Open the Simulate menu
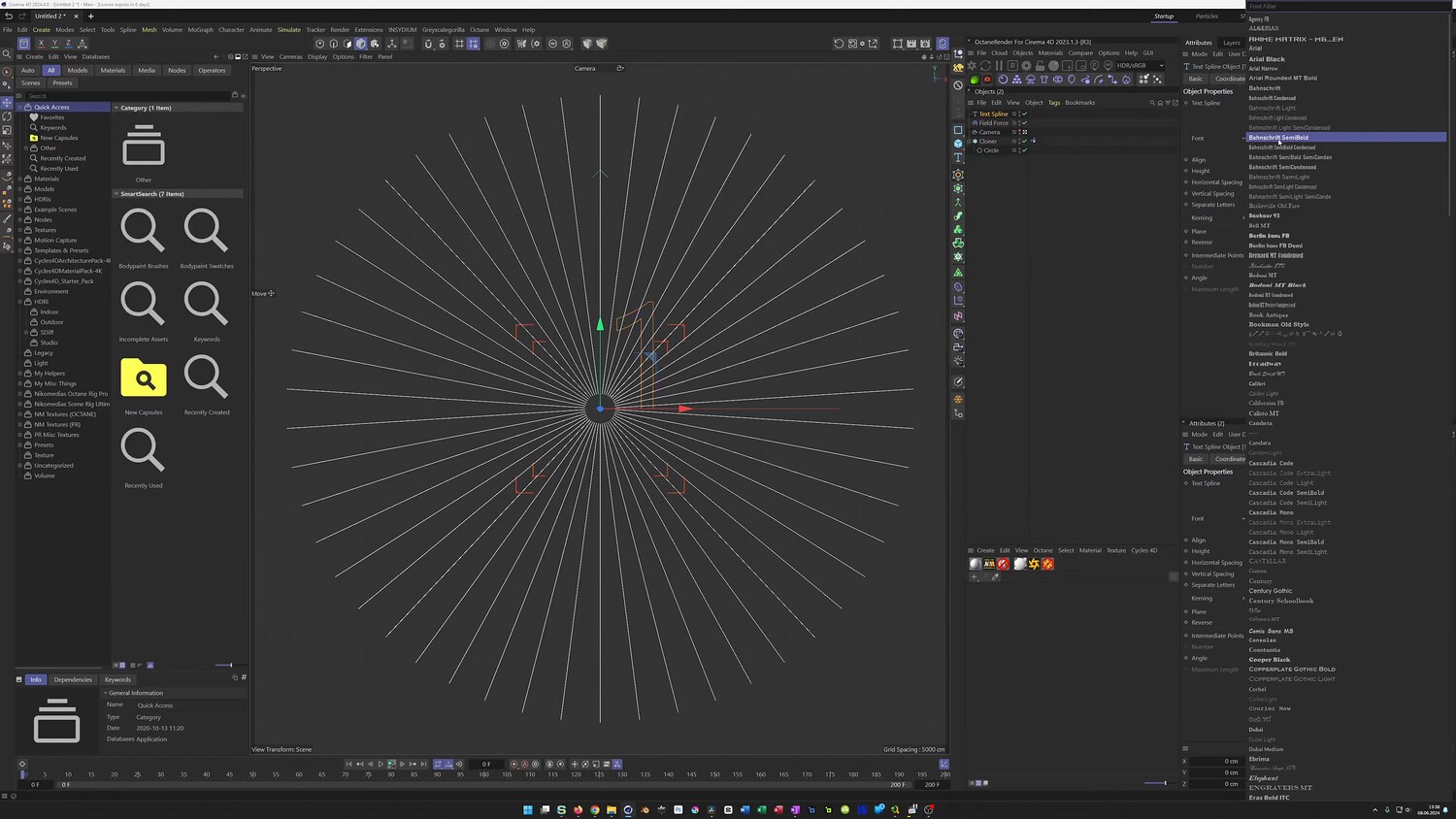The width and height of the screenshot is (1456, 819). 289,30
